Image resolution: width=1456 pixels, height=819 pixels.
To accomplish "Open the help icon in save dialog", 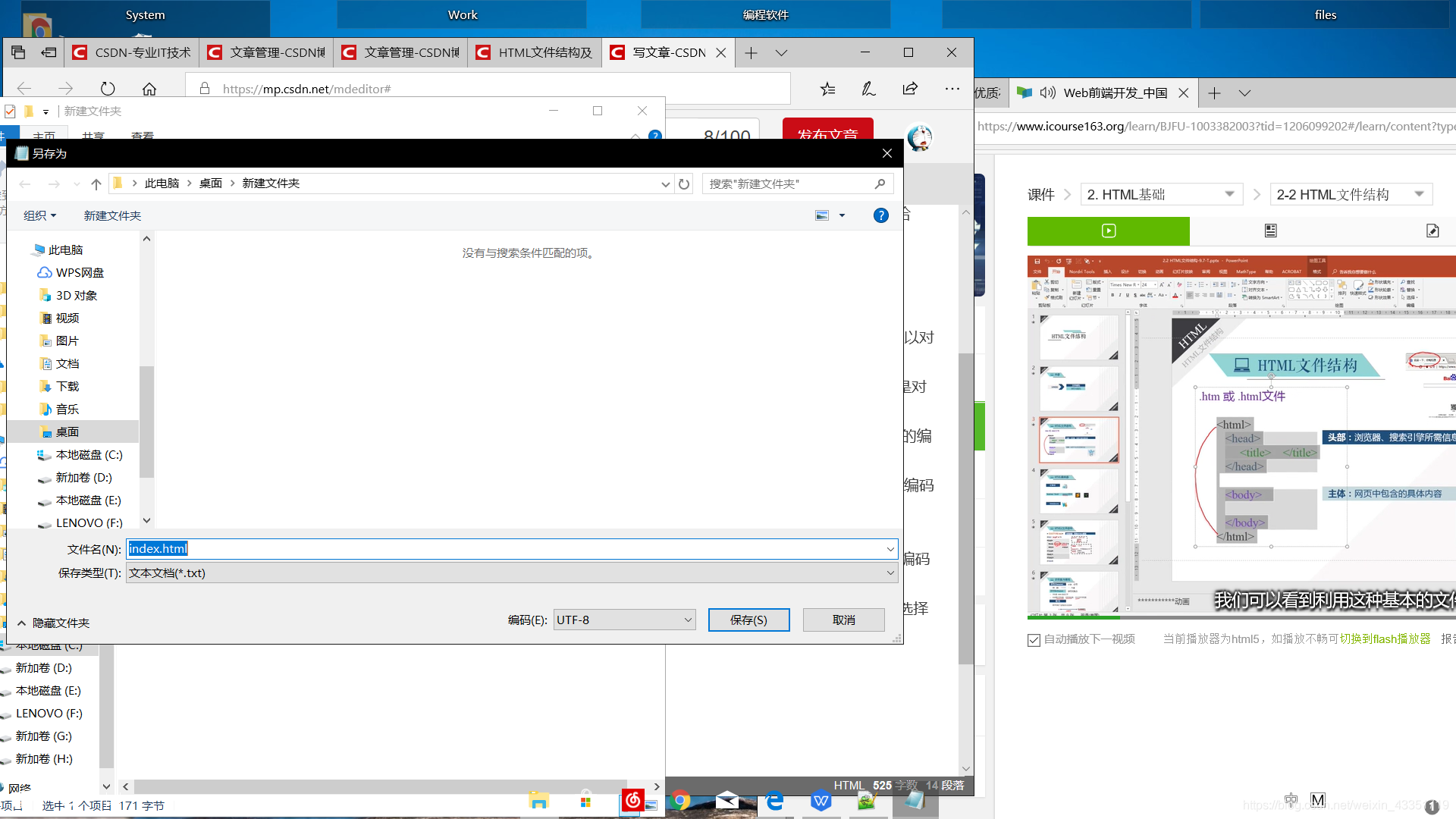I will tap(880, 215).
